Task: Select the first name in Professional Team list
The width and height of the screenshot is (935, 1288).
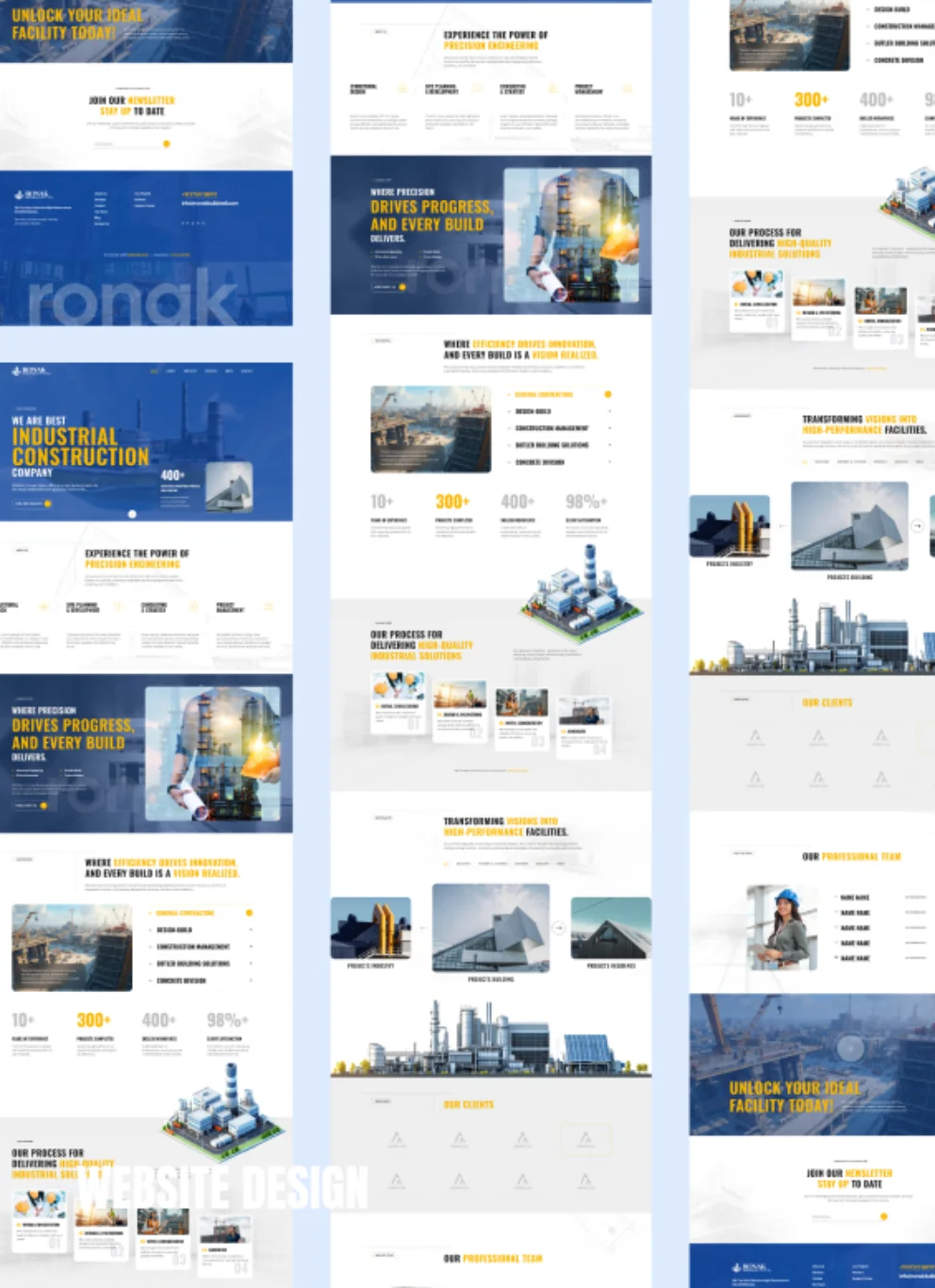Action: coord(855,898)
